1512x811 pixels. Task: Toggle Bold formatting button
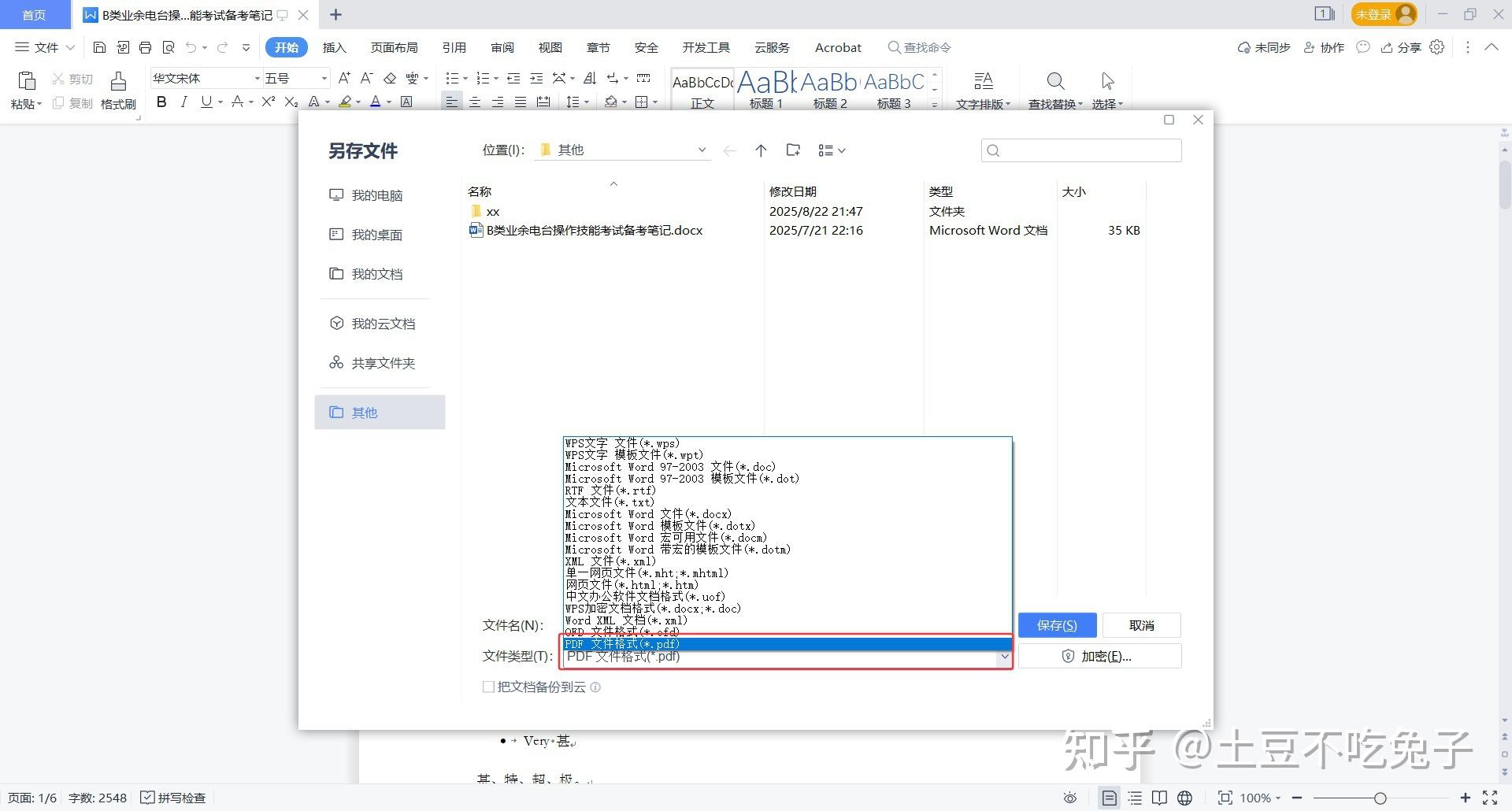(x=161, y=102)
